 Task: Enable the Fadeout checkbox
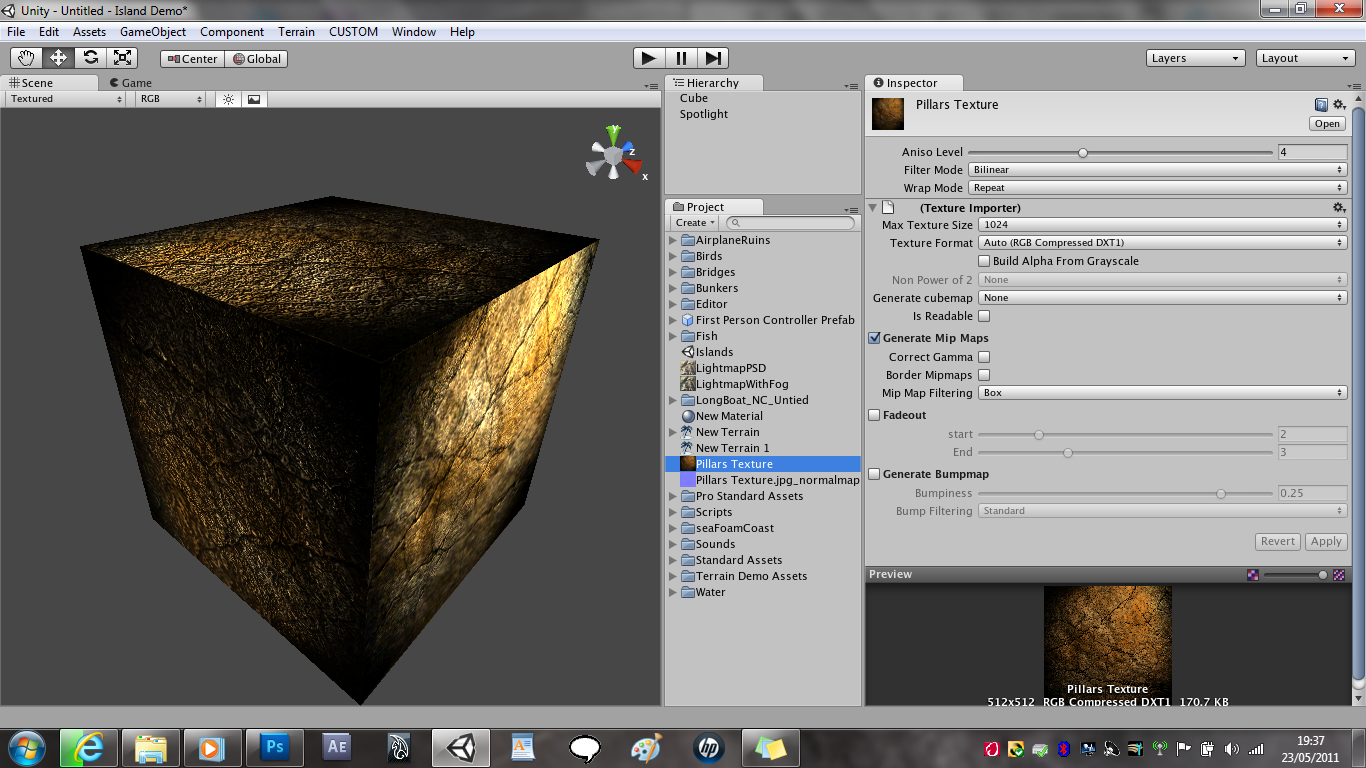[875, 415]
